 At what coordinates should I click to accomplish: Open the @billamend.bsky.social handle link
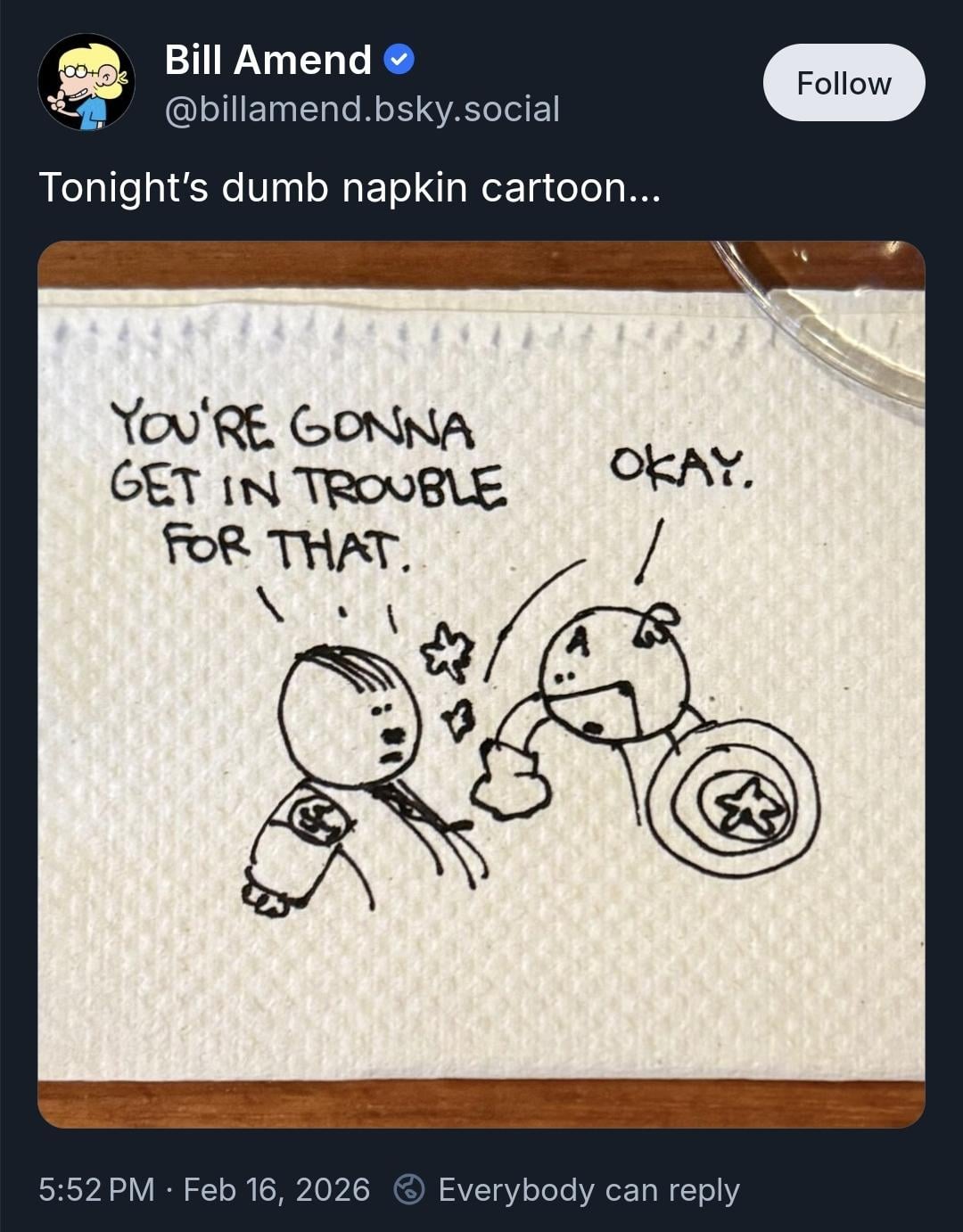[x=362, y=109]
